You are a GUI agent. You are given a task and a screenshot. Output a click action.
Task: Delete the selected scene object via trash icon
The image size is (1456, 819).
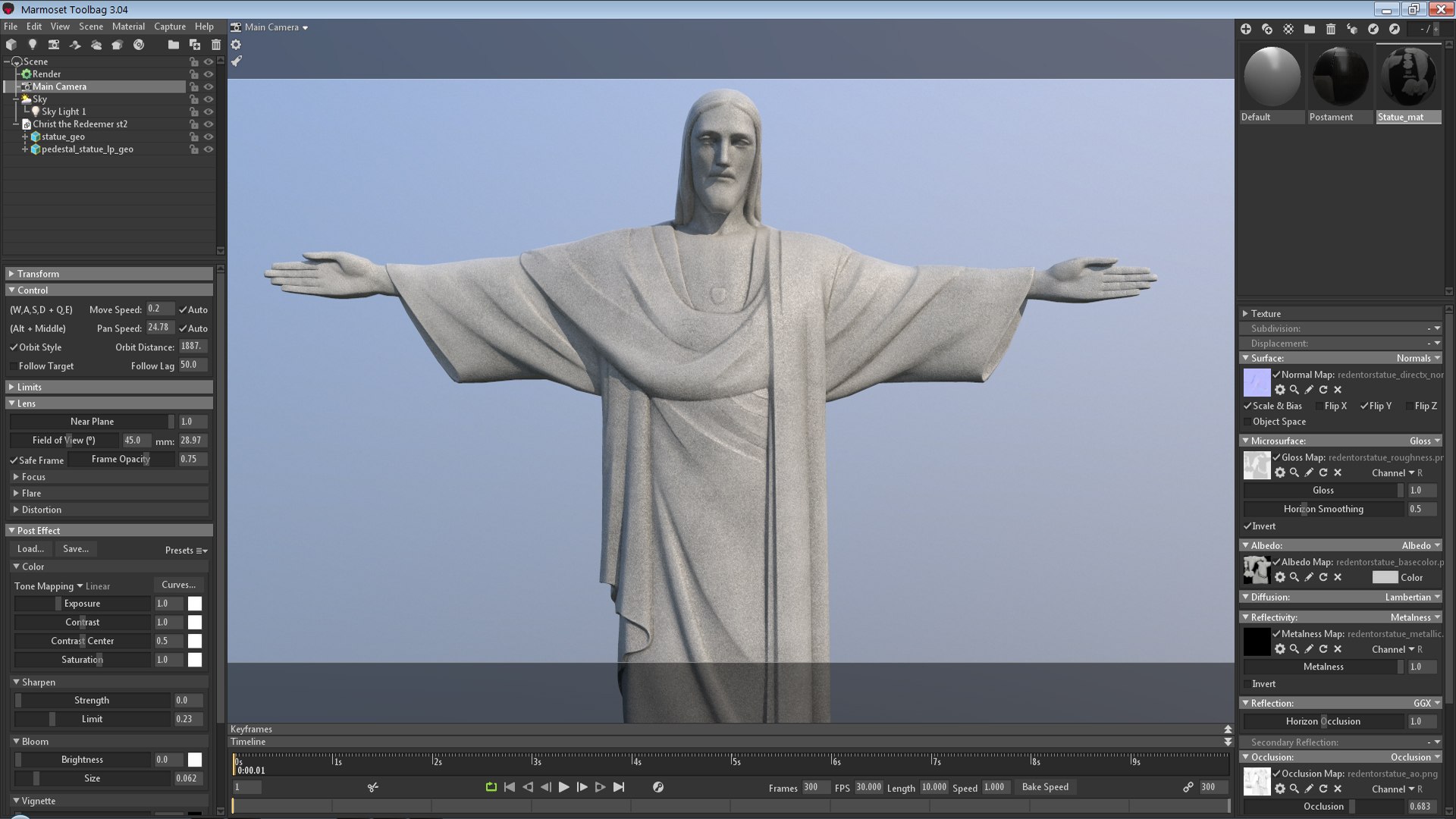point(216,45)
